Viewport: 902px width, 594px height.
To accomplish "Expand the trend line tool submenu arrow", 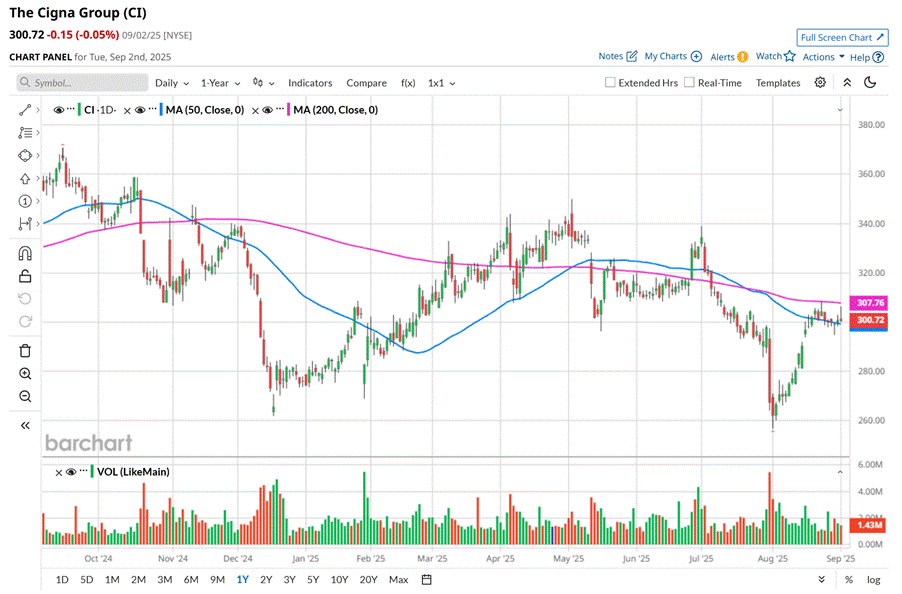I will (x=38, y=110).
